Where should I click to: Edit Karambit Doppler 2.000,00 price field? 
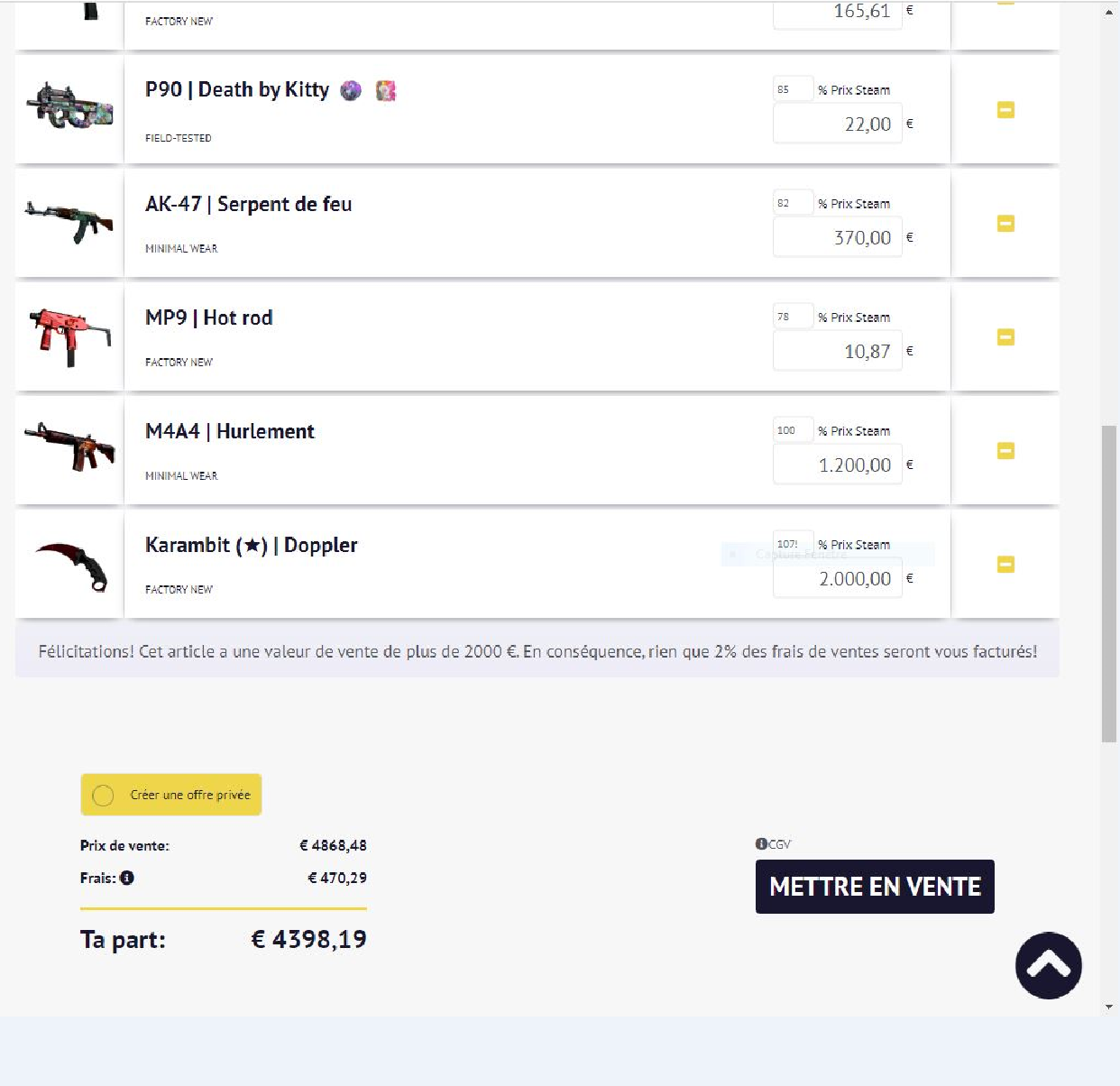[838, 578]
